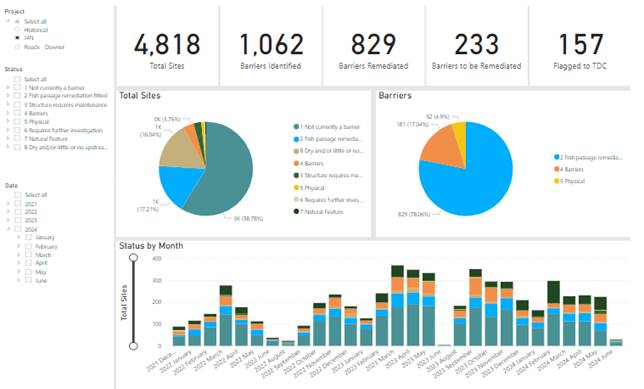The image size is (644, 389).
Task: Check the 2022 date checkbox
Action: [18, 212]
